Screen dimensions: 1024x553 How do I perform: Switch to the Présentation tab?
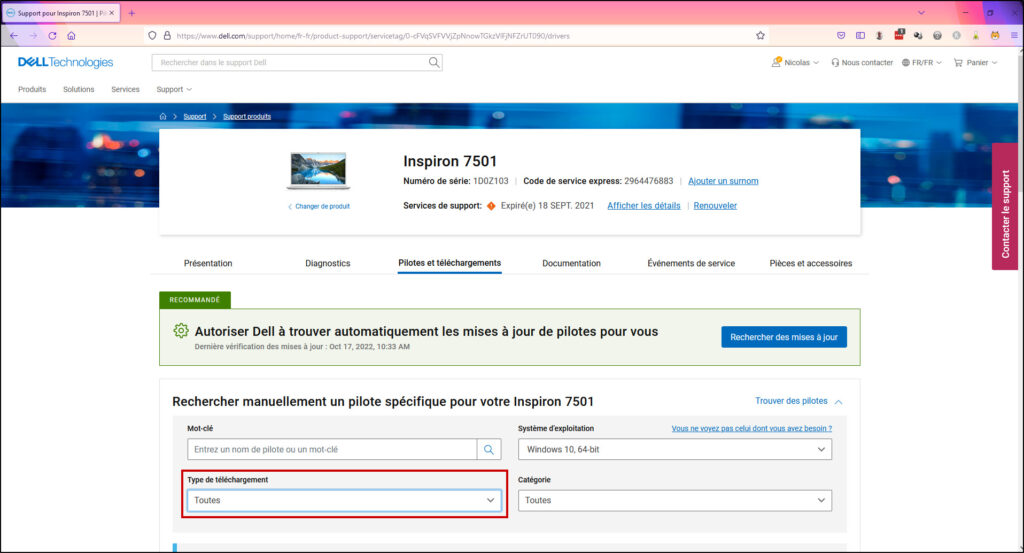[x=208, y=263]
